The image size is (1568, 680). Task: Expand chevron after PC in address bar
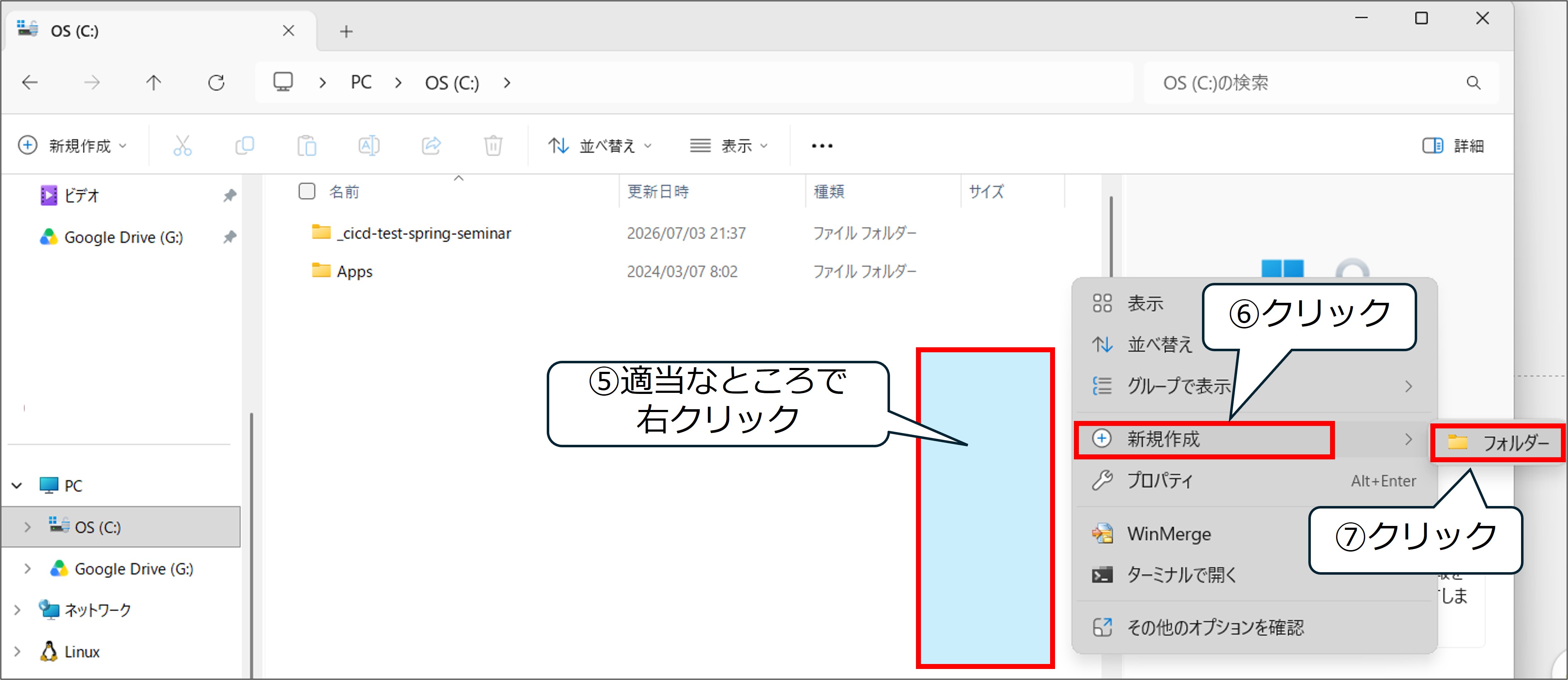(398, 83)
